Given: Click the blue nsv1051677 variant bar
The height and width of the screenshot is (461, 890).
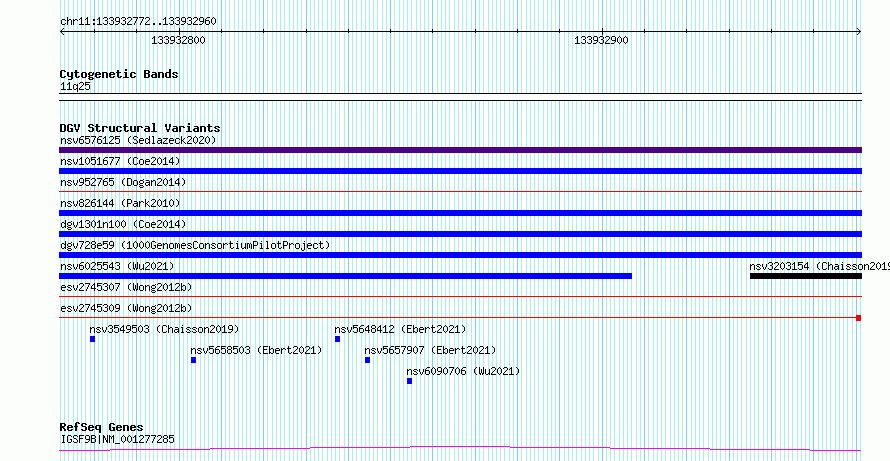Looking at the screenshot, I should 460,171.
